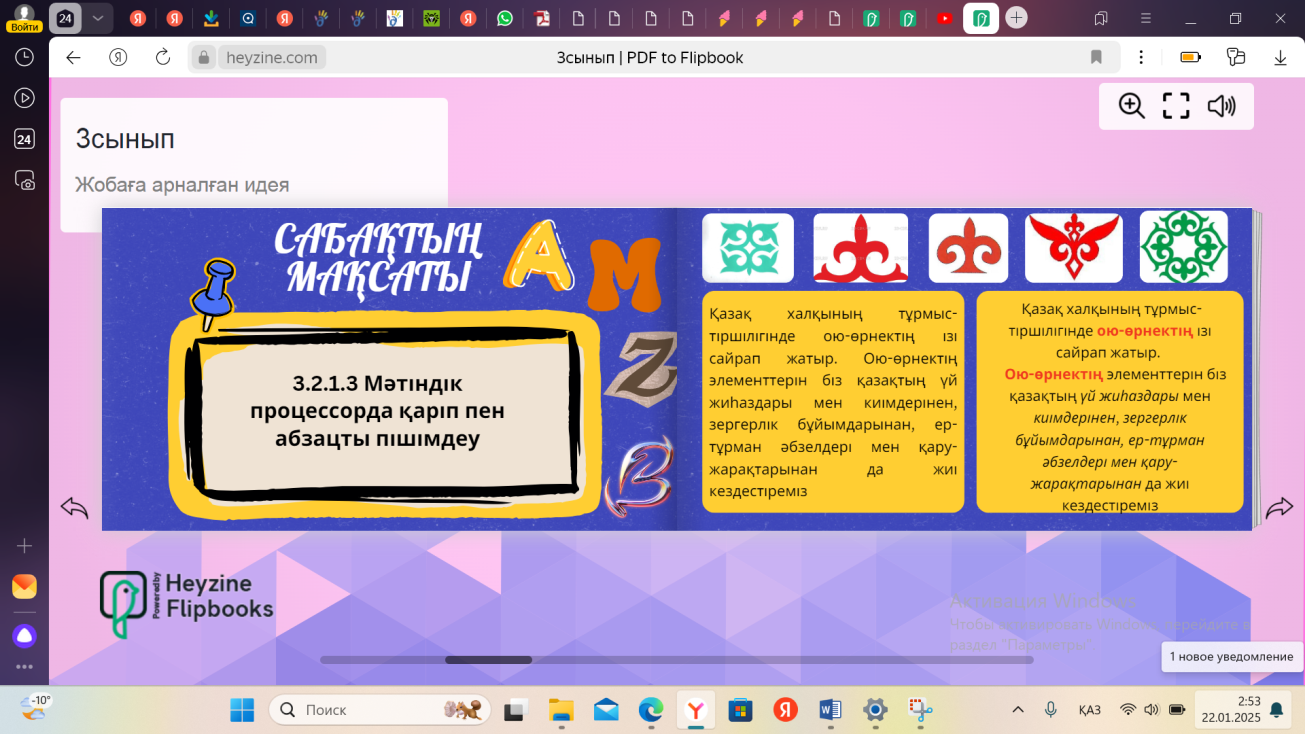Viewport: 1305px width, 734px height.
Task: Launch the Alice assistant from sidebar
Action: click(x=24, y=635)
